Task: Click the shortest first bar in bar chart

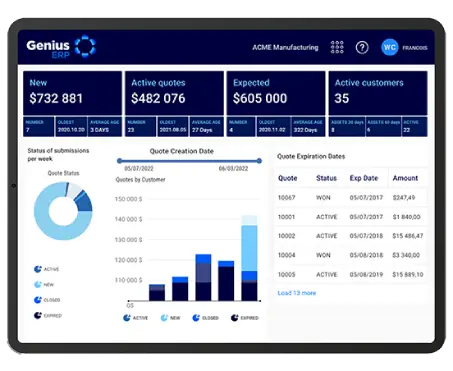Action: [x=157, y=292]
